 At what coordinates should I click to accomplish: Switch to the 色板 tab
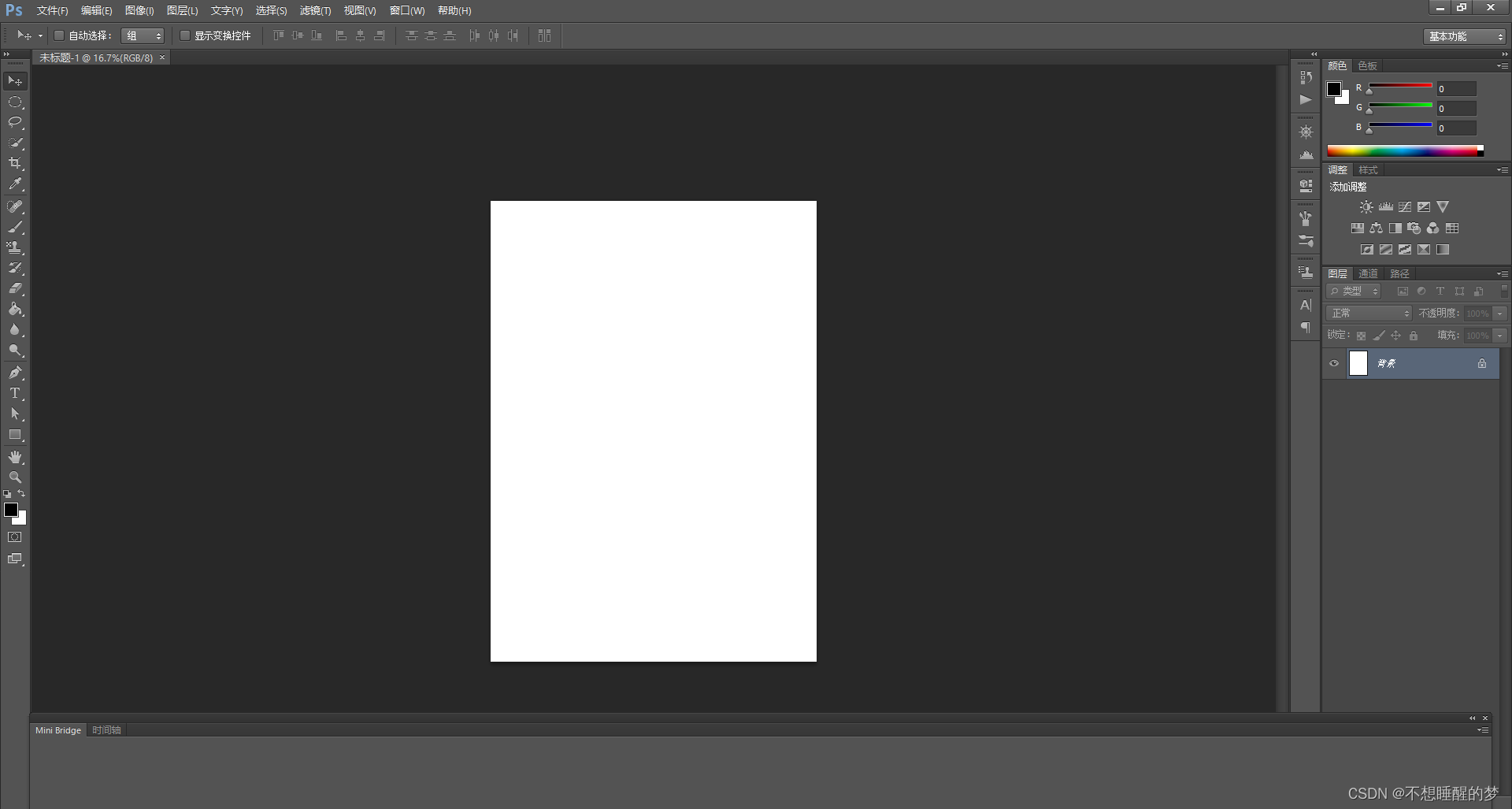pyautogui.click(x=1368, y=65)
